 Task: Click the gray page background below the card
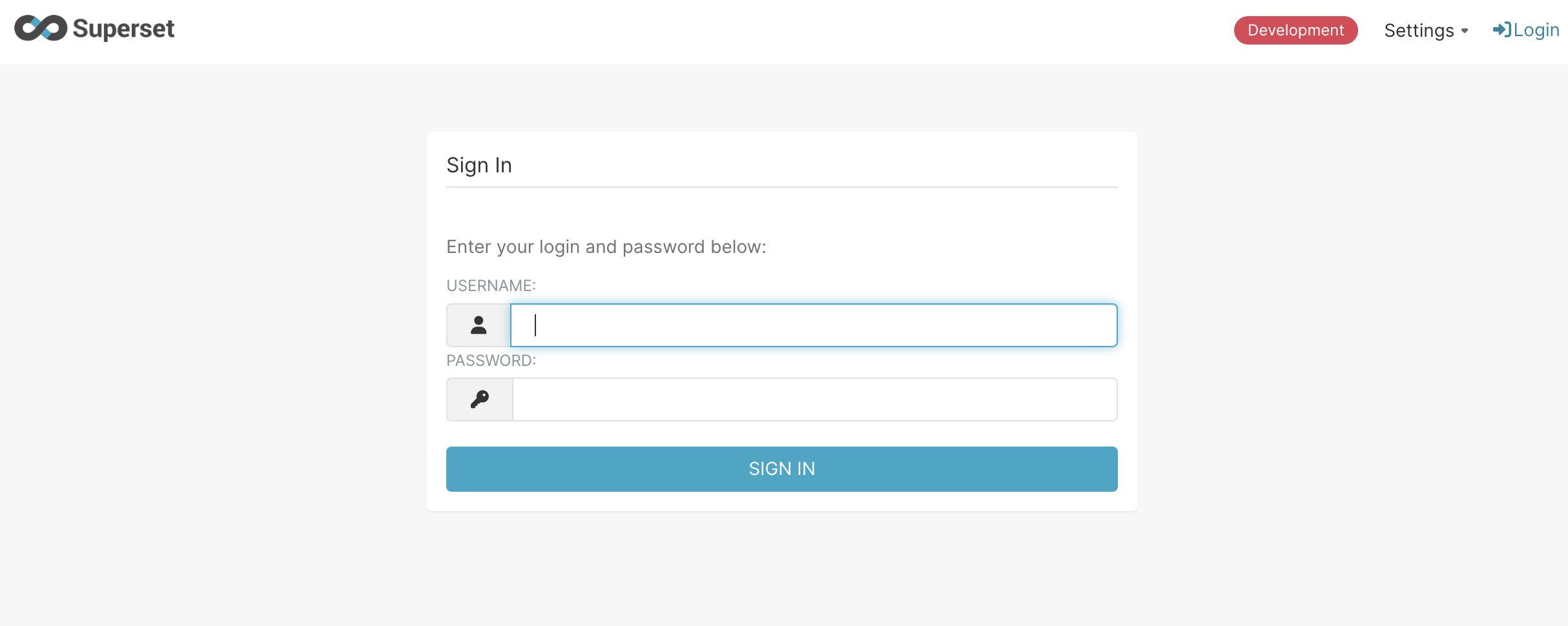click(781, 568)
